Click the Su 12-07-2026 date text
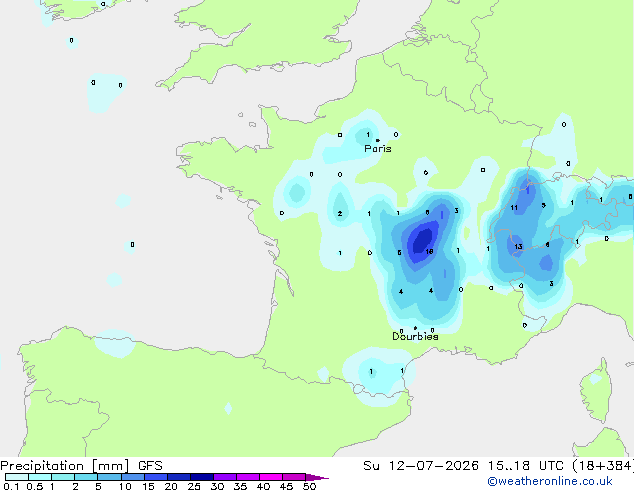 click(x=421, y=466)
